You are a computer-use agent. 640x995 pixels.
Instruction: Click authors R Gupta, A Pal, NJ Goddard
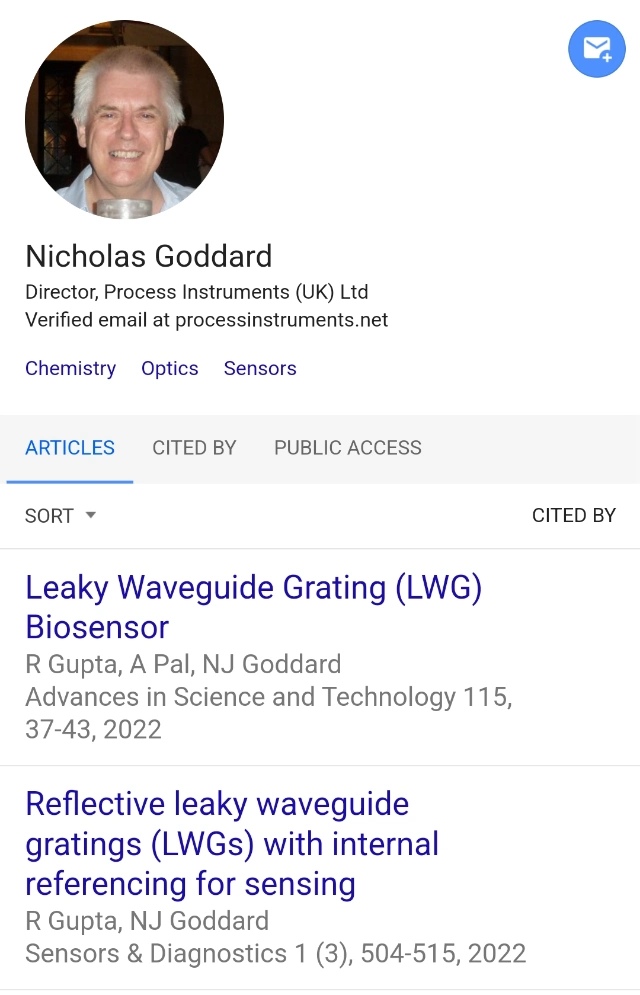[183, 664]
